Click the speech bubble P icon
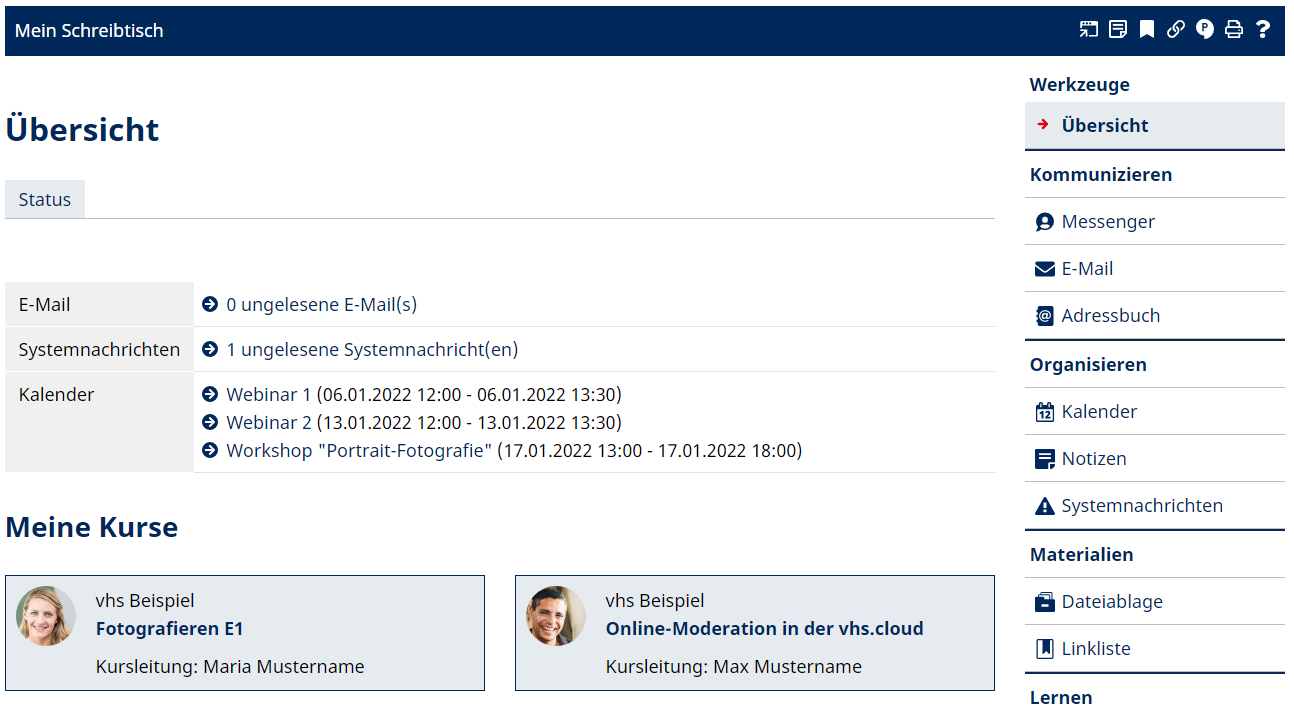The image size is (1294, 711). pyautogui.click(x=1205, y=30)
